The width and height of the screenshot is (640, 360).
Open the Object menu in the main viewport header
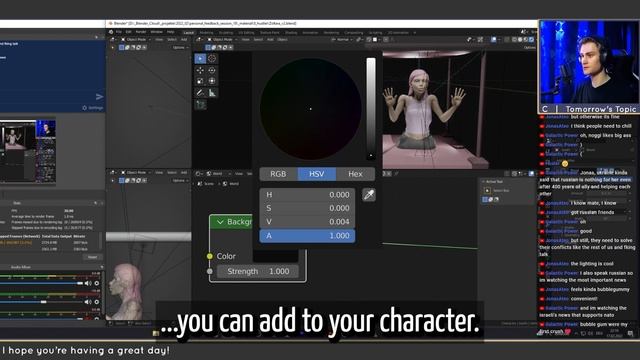[x=282, y=40]
